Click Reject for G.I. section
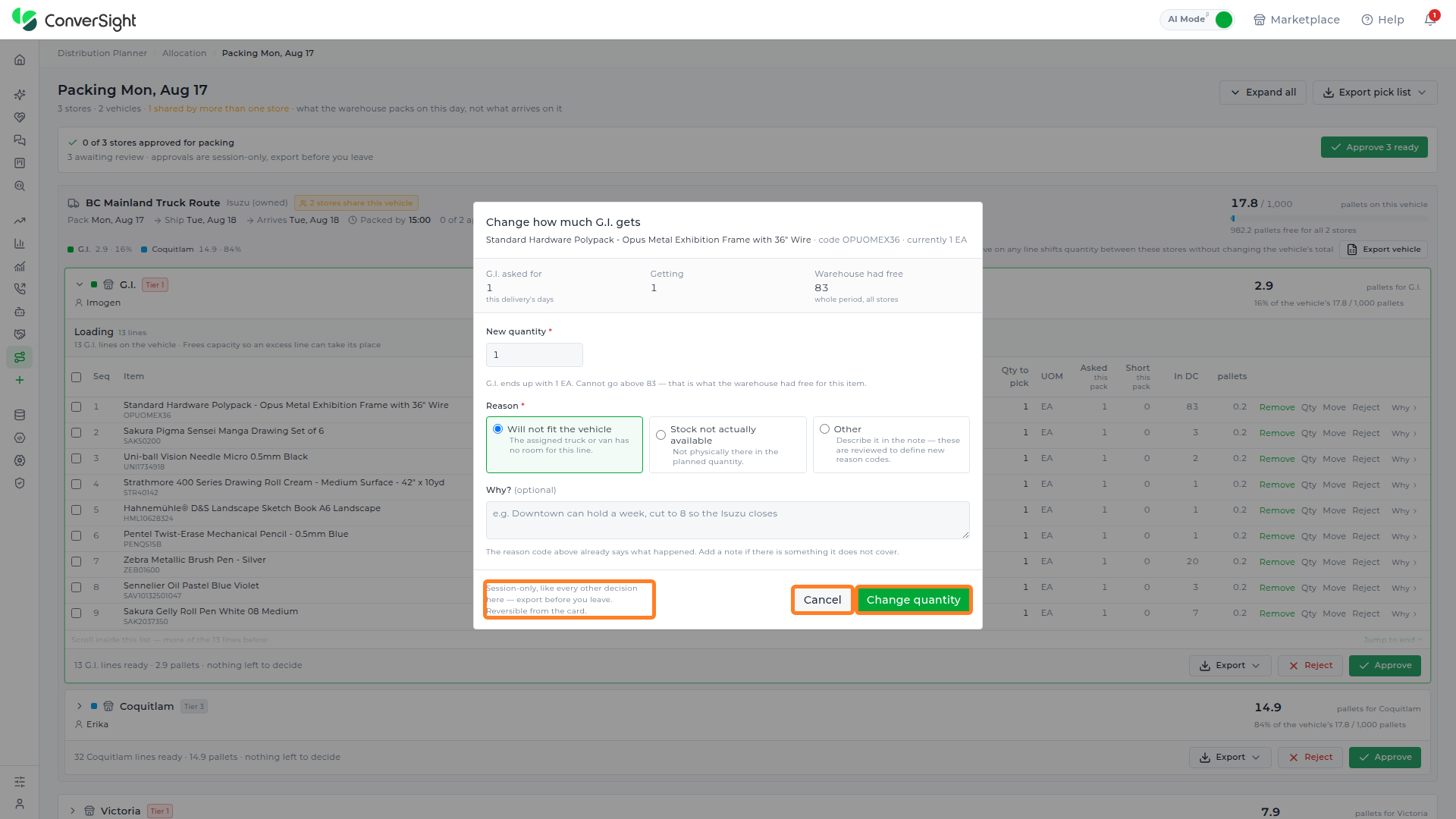This screenshot has width=1456, height=819. pos(1310,666)
